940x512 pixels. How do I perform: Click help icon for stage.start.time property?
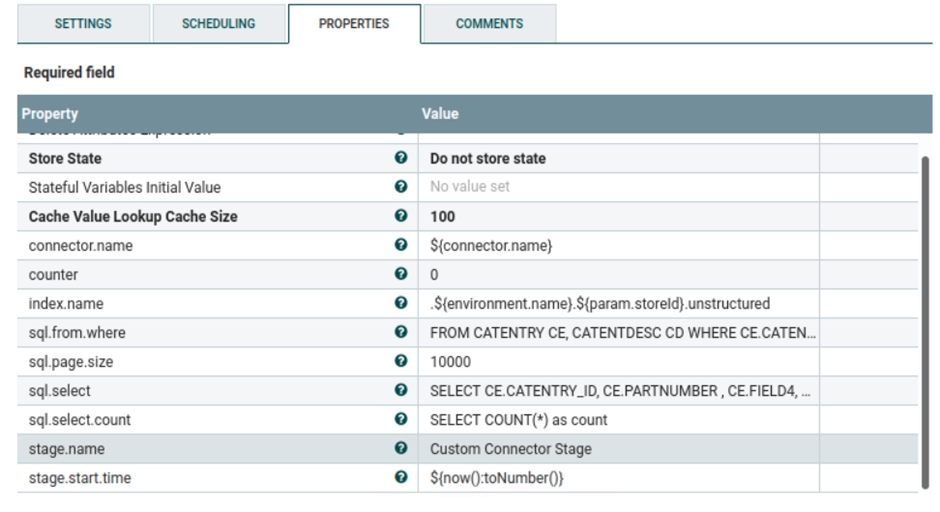(401, 478)
